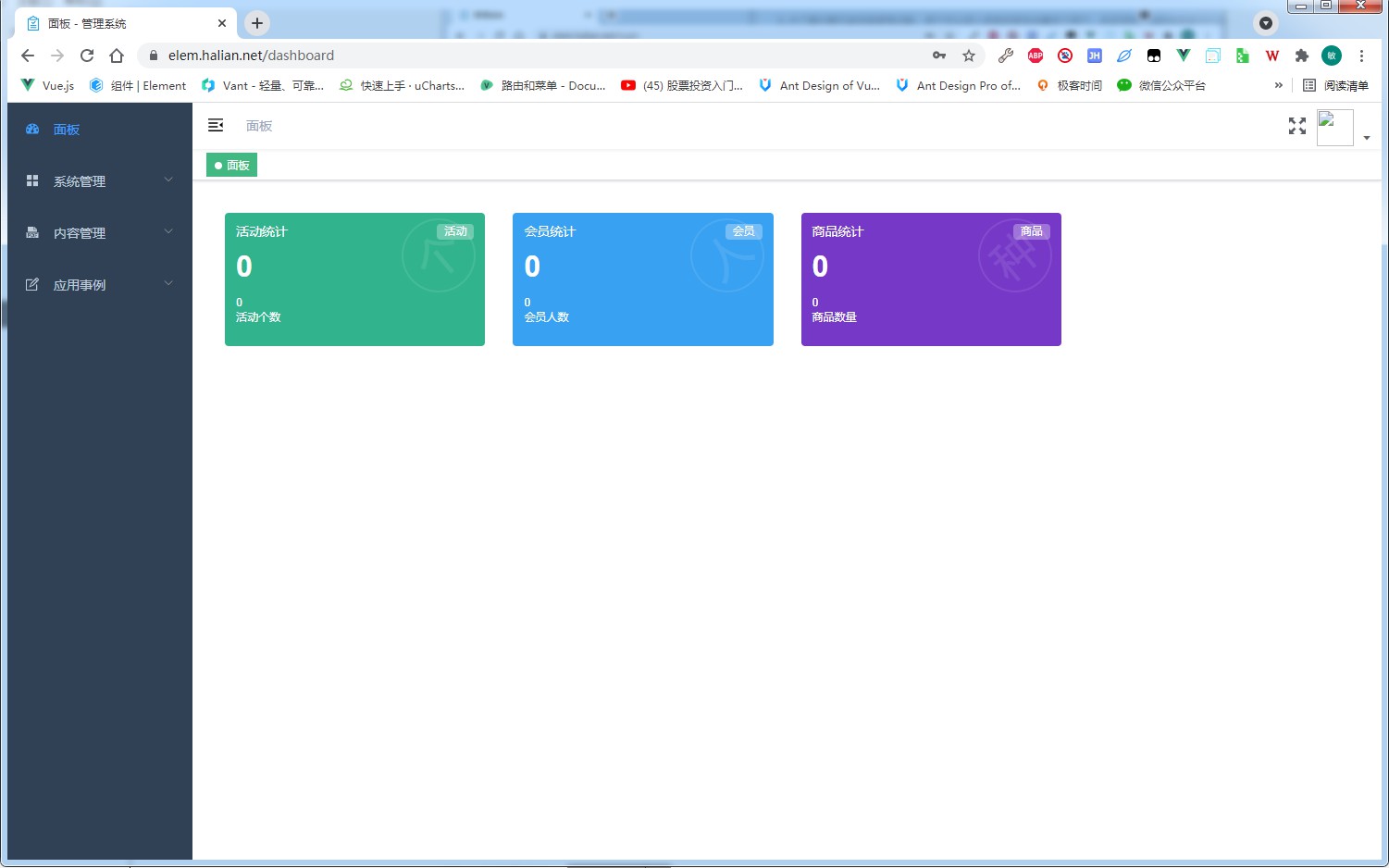Go back with browser back arrow
1389x868 pixels.
pyautogui.click(x=28, y=56)
